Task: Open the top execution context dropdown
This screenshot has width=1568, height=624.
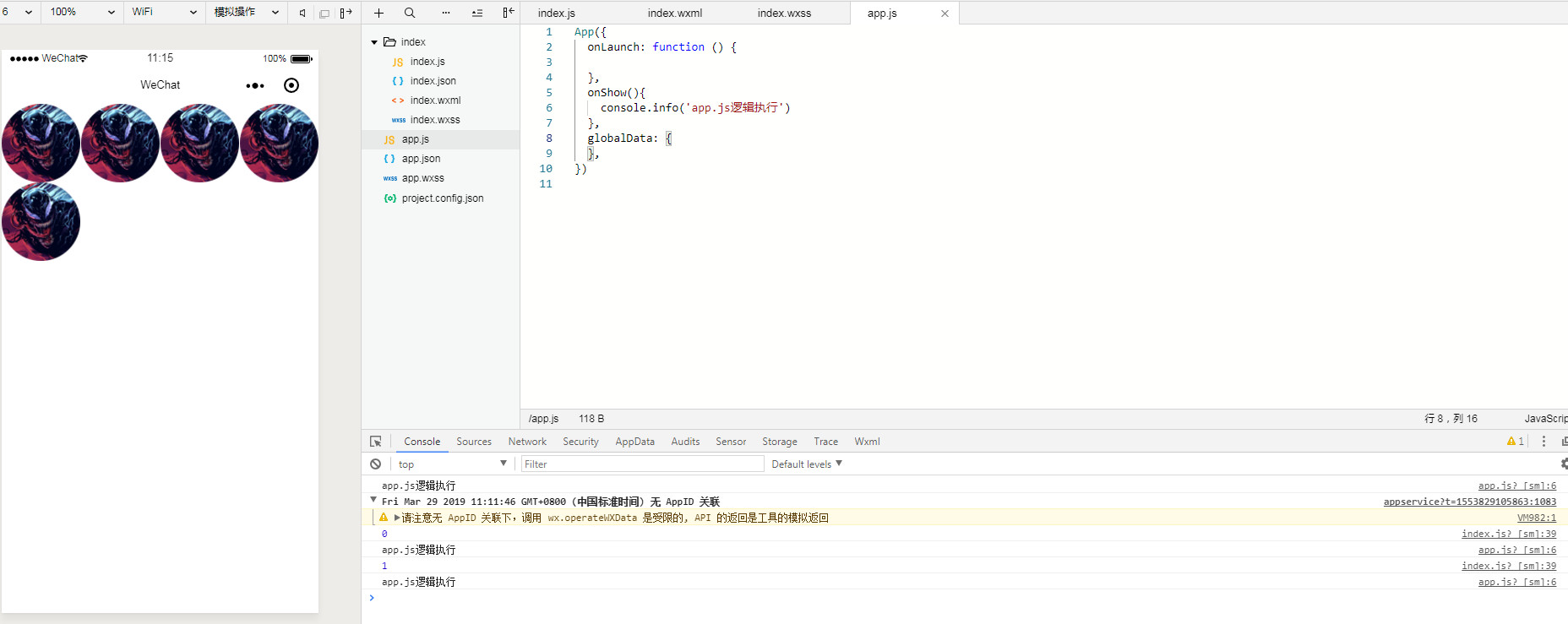Action: [452, 464]
